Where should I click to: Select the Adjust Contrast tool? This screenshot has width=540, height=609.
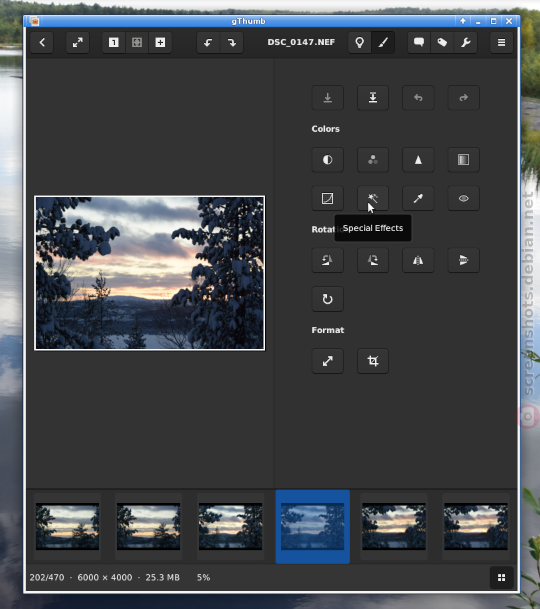[327, 160]
